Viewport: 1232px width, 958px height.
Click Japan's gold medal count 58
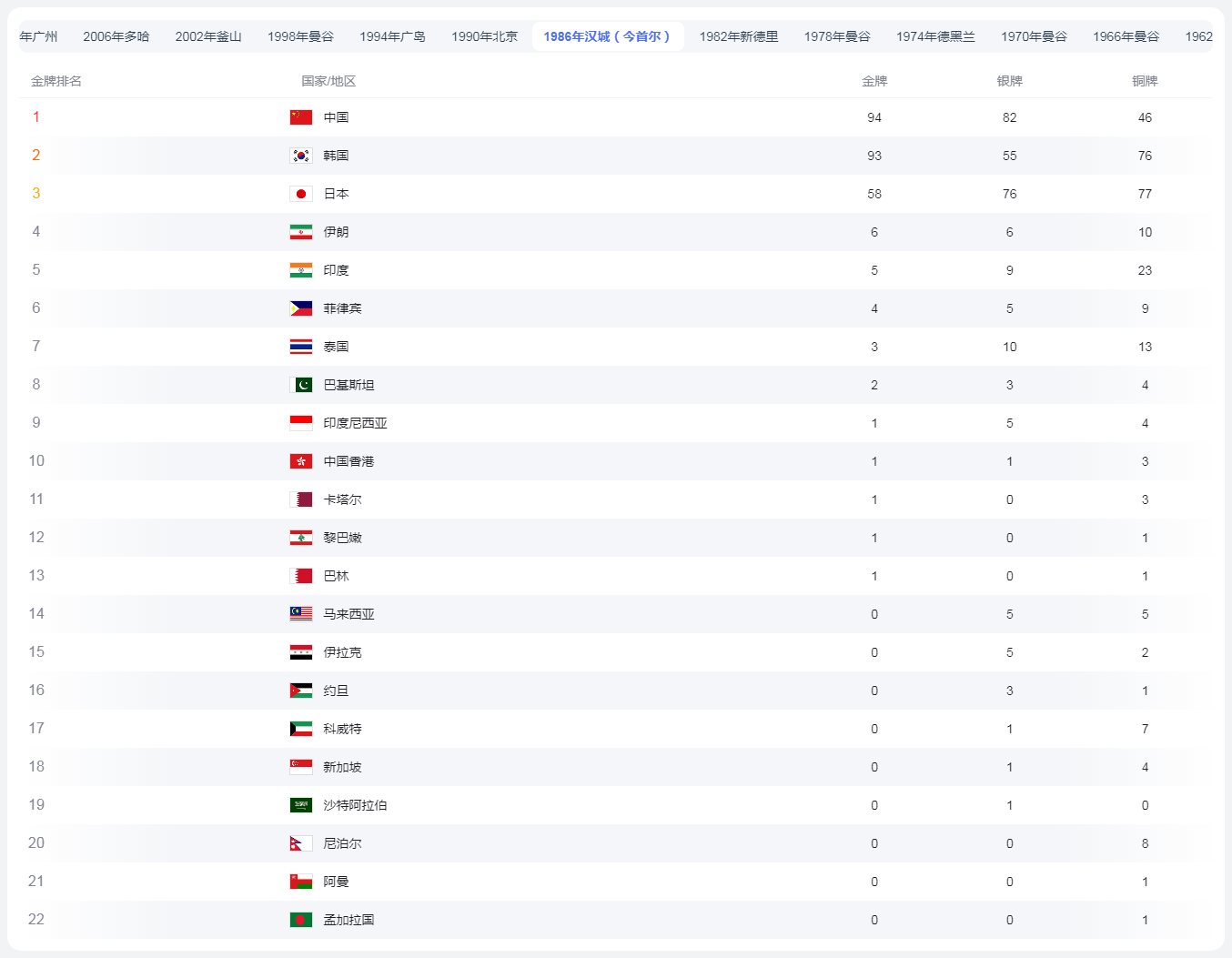[874, 194]
